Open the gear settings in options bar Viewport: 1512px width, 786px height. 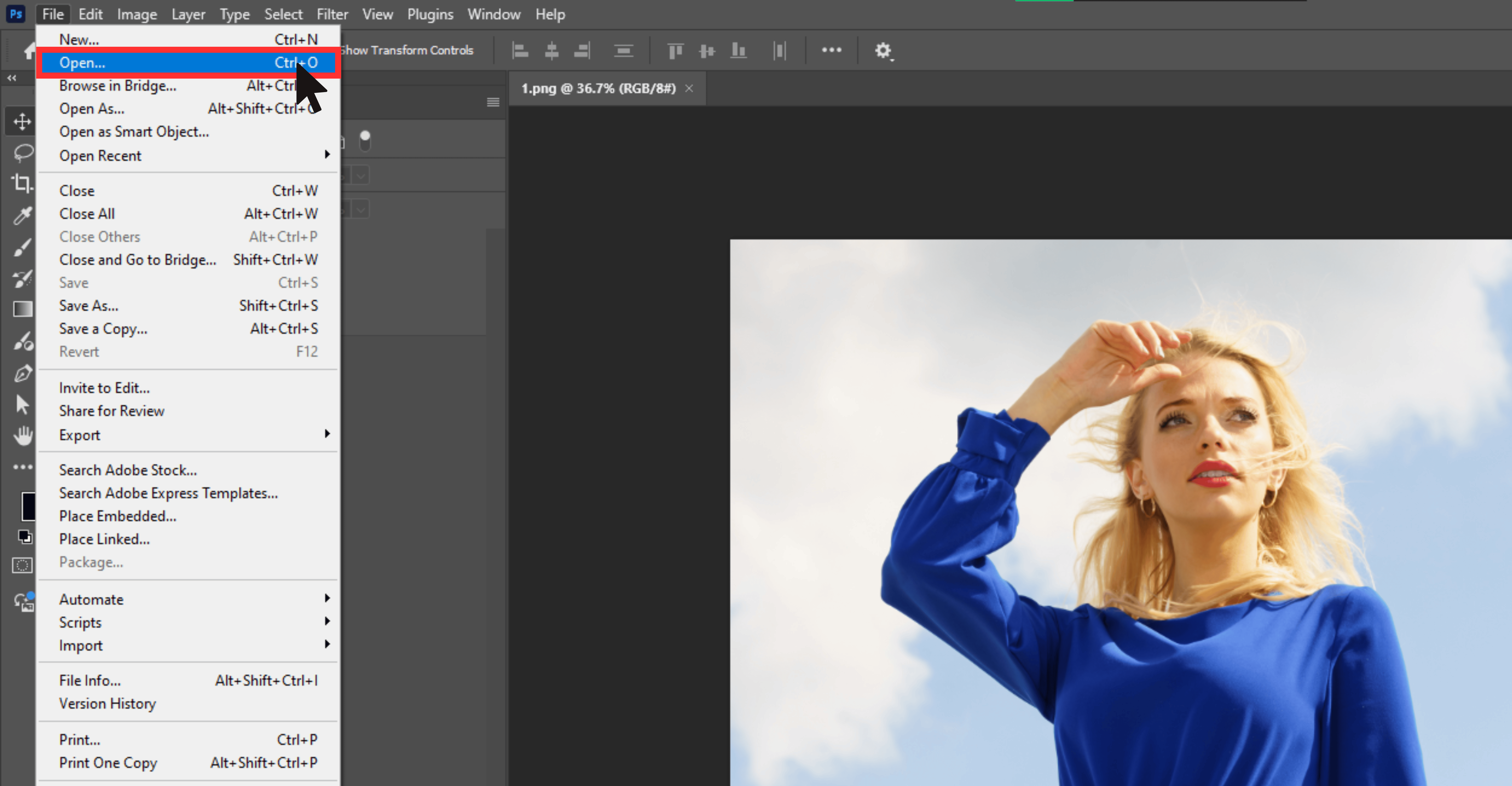pyautogui.click(x=884, y=51)
